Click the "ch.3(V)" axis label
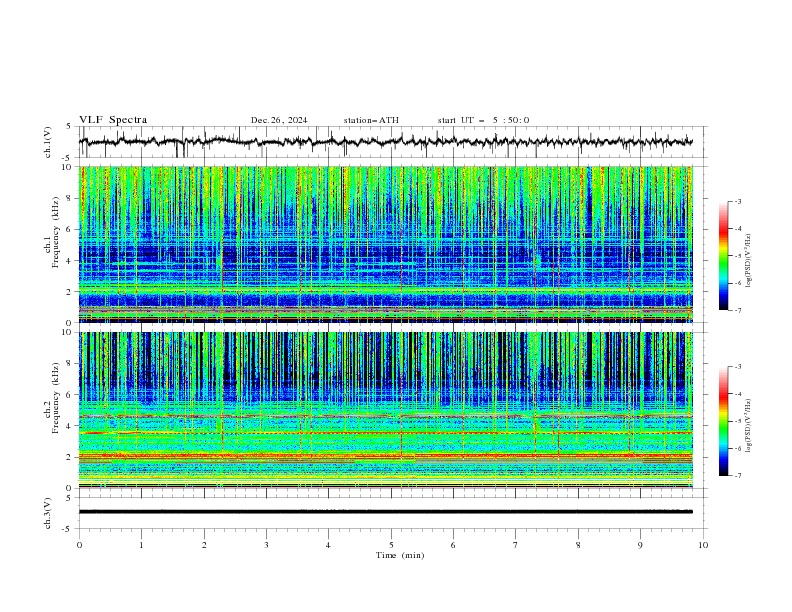This screenshot has width=792, height=612. pos(48,513)
